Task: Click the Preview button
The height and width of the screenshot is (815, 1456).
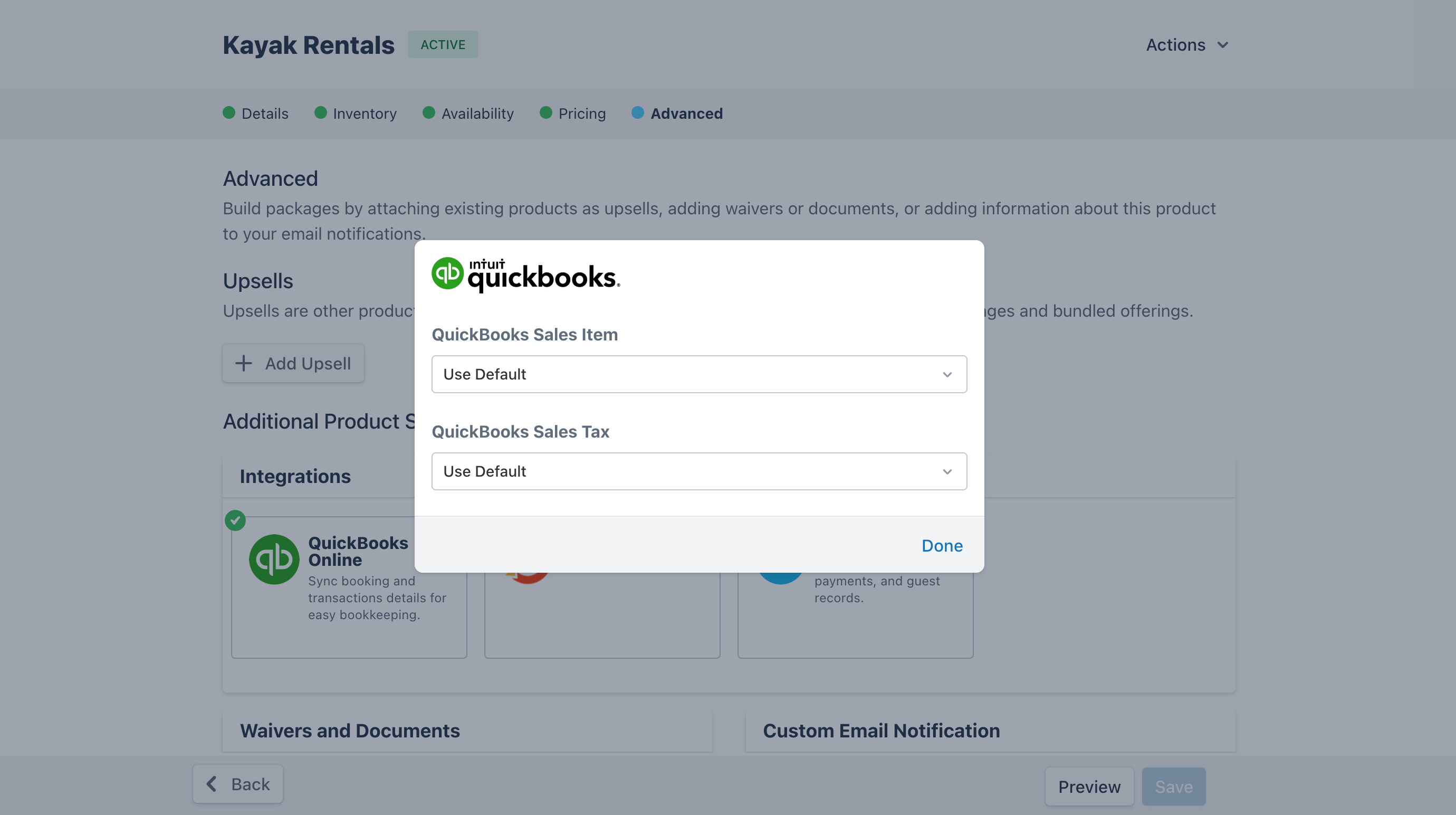Action: (x=1089, y=786)
